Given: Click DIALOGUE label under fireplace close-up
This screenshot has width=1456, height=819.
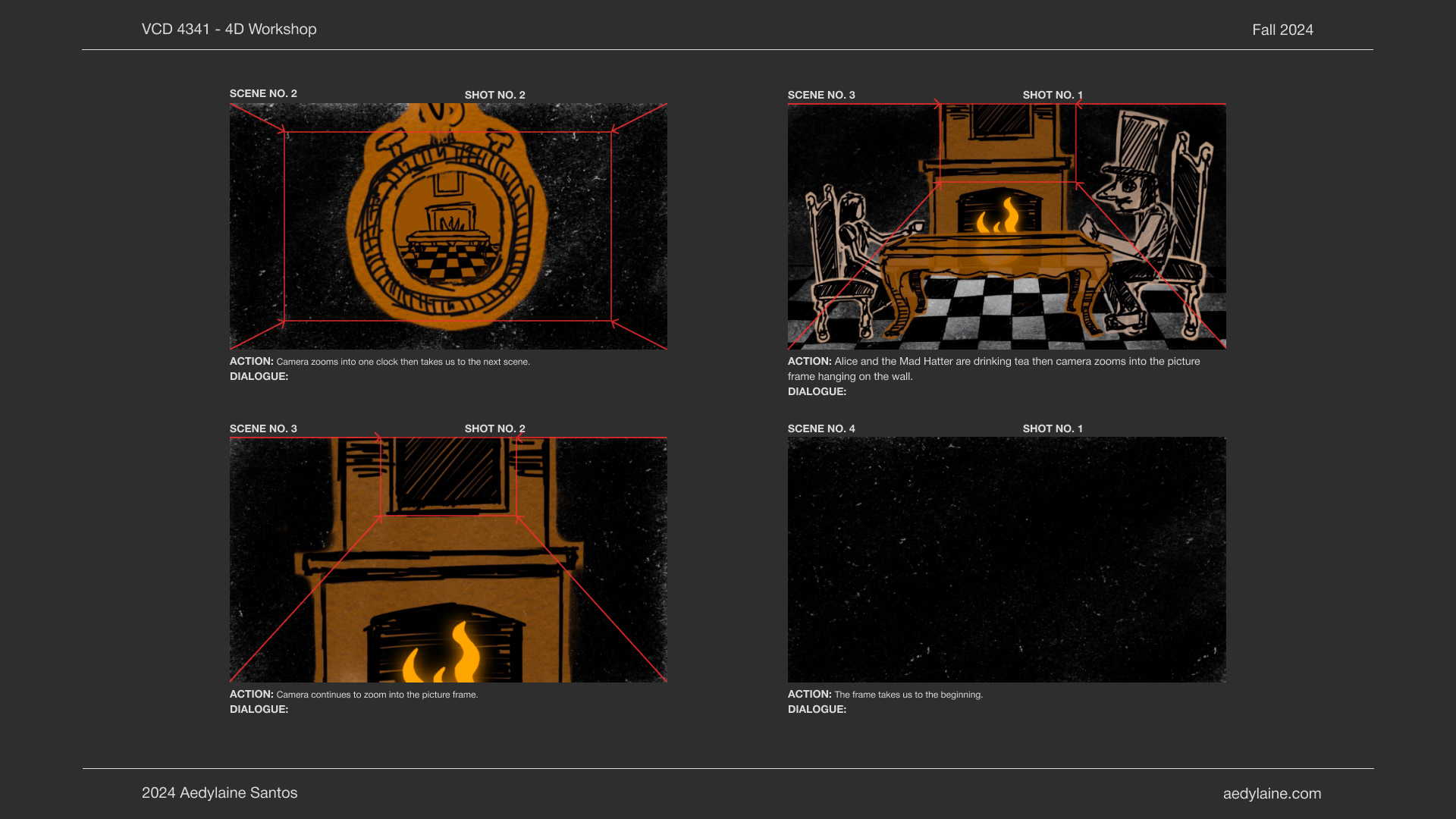Looking at the screenshot, I should 259,709.
